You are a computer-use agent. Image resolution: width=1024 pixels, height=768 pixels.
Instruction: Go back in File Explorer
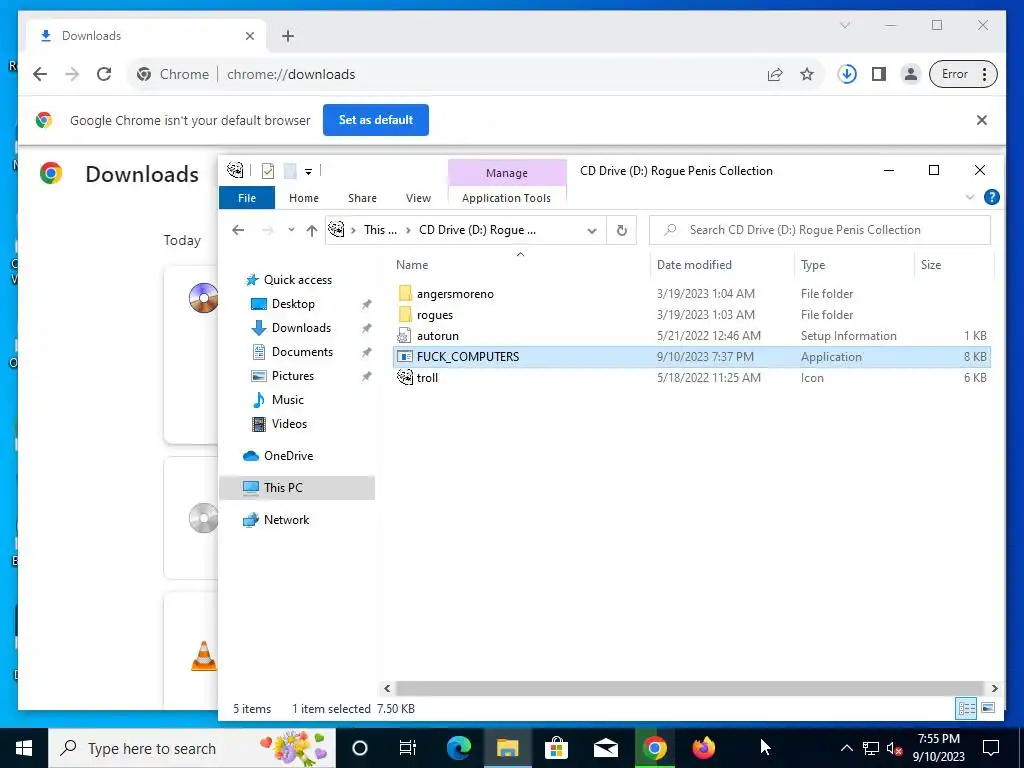238,230
